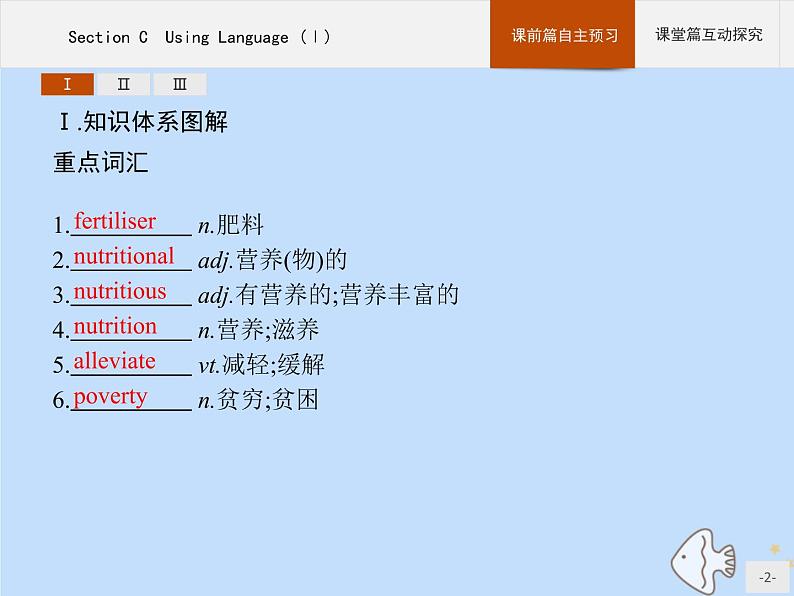Click the answer word poverty
Viewport: 794px width, 596px height.
click(110, 398)
